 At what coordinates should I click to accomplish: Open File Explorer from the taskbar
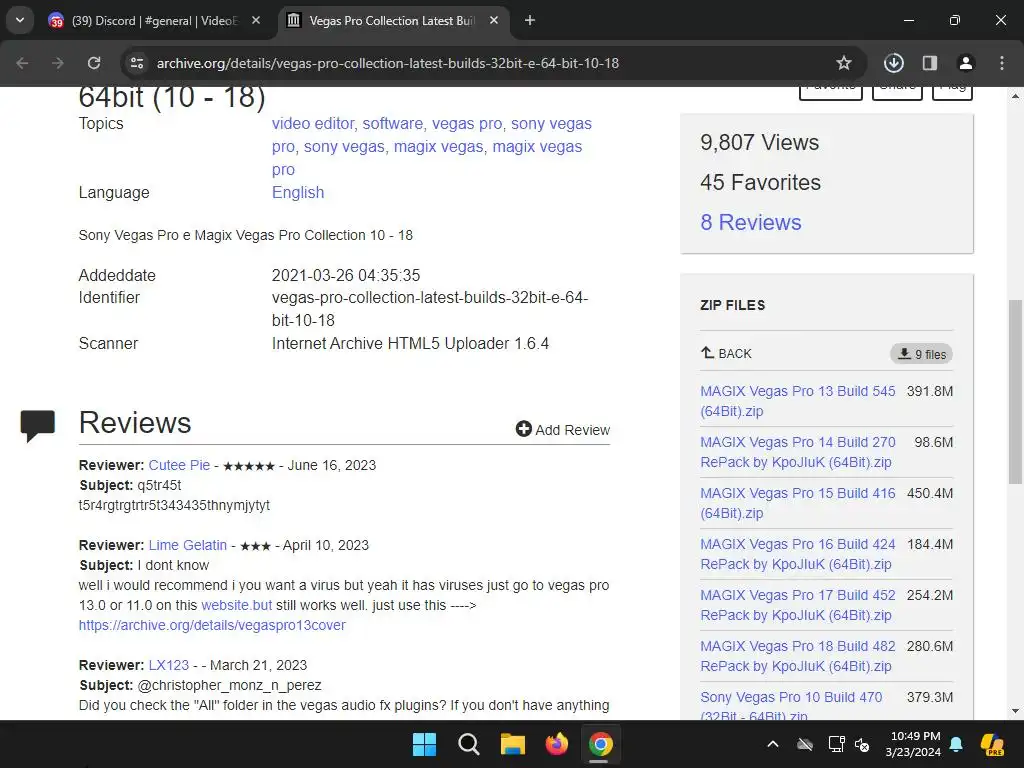513,744
